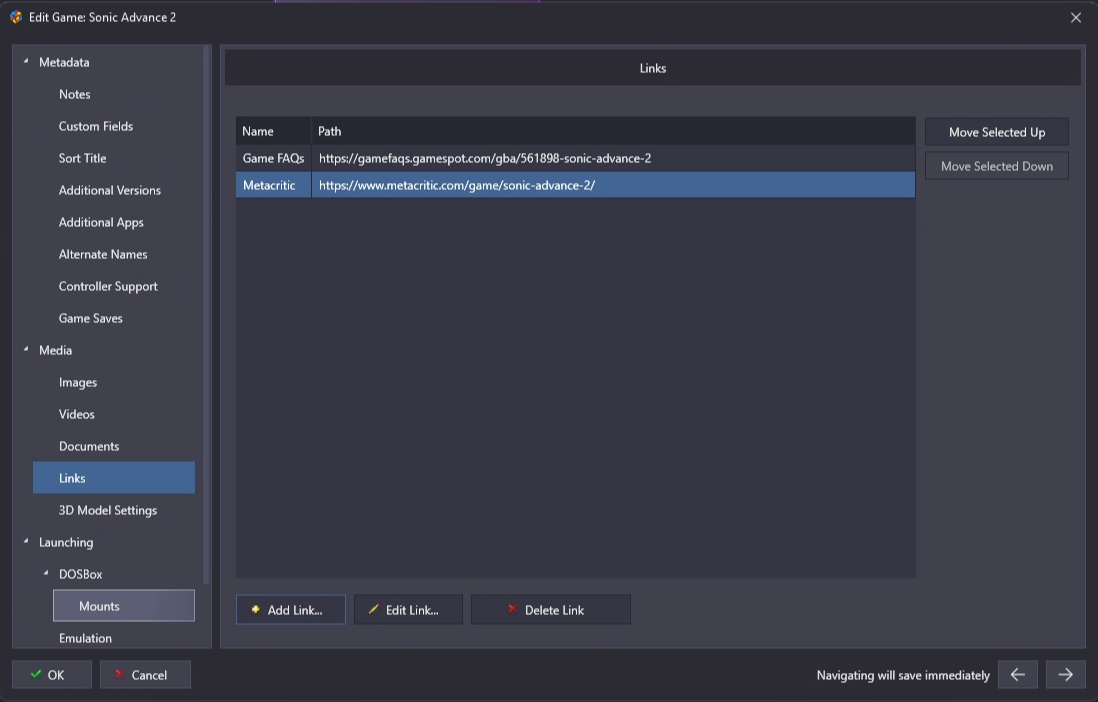Open Game Saves page

click(x=91, y=318)
